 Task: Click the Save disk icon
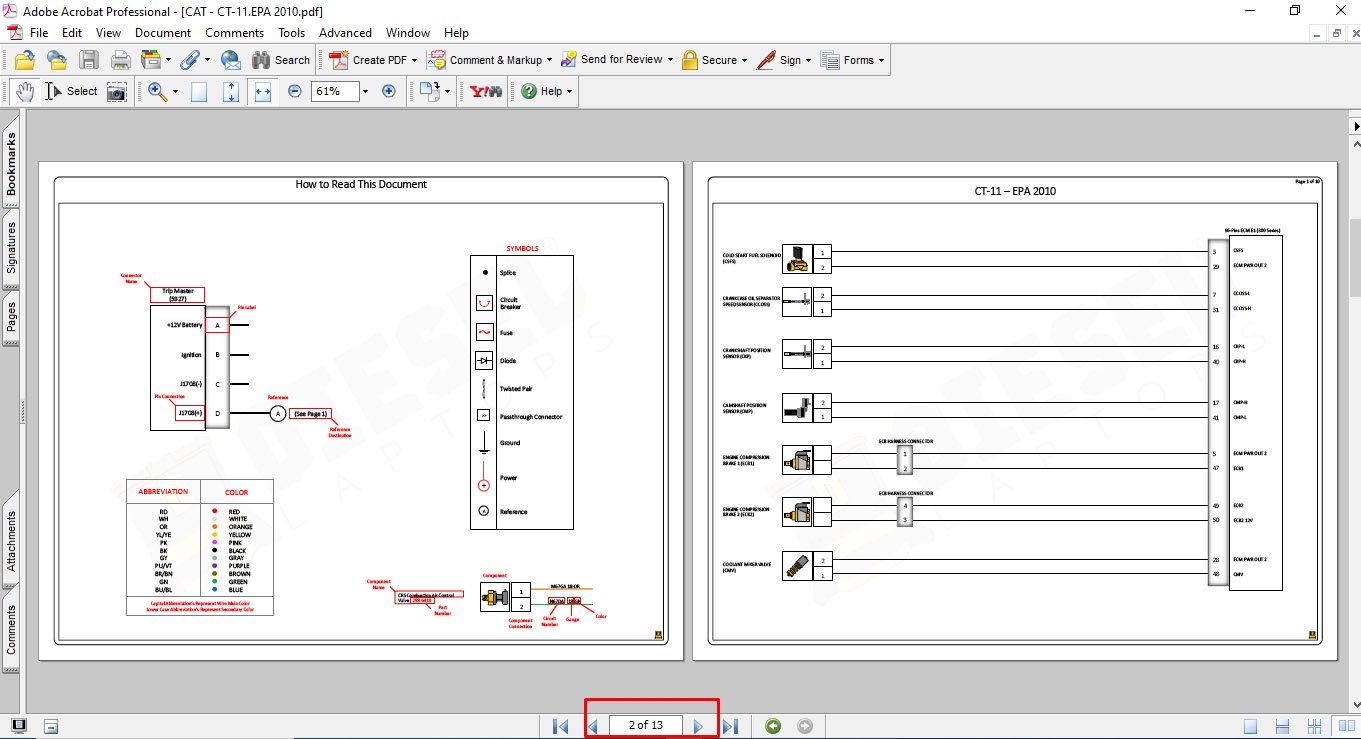click(x=88, y=60)
